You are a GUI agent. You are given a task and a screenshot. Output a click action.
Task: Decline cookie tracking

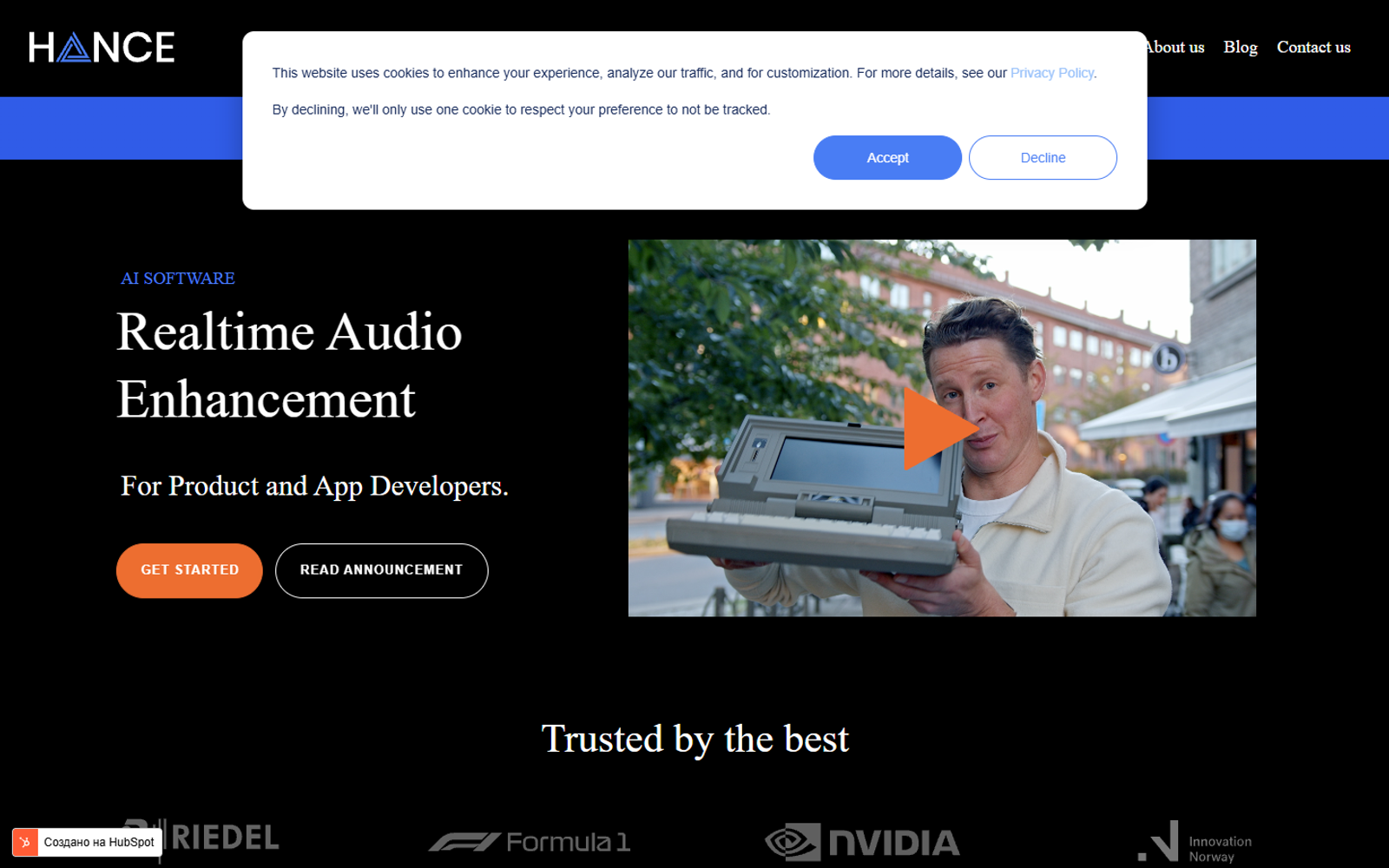click(x=1043, y=158)
